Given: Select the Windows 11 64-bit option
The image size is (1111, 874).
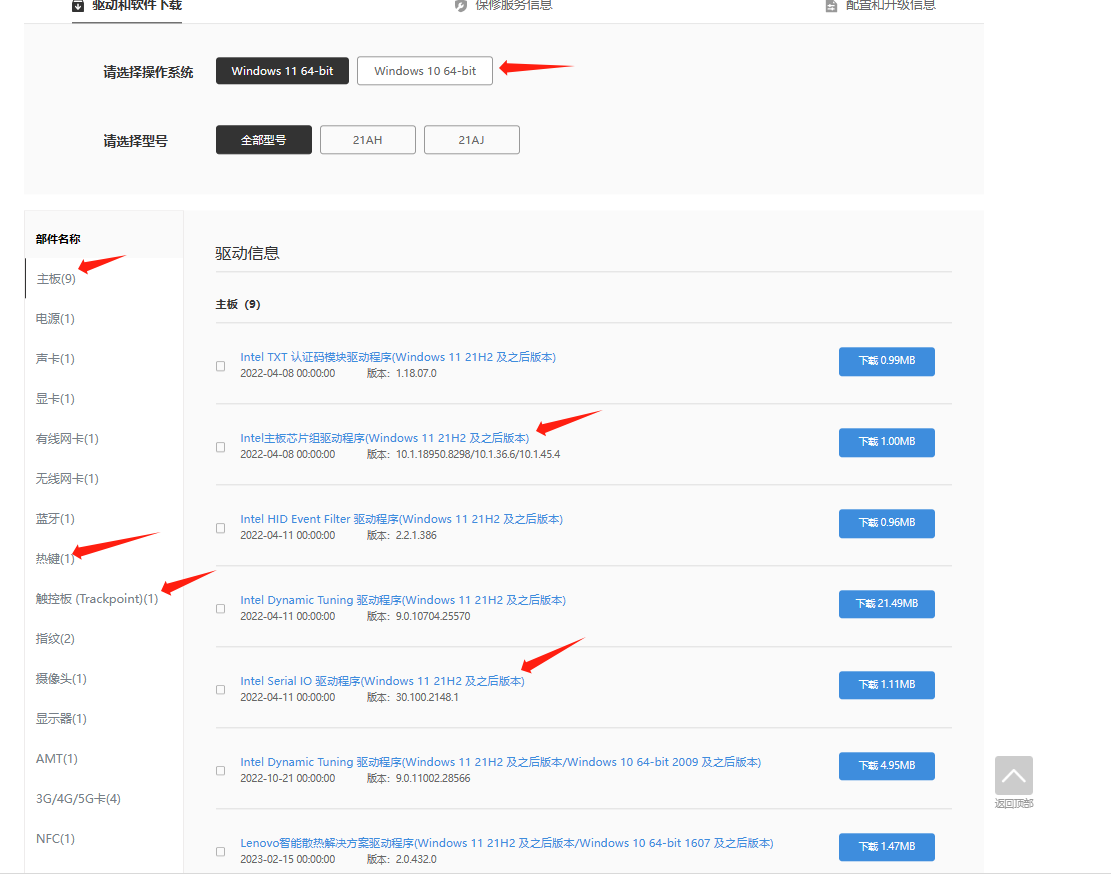Looking at the screenshot, I should pos(282,71).
